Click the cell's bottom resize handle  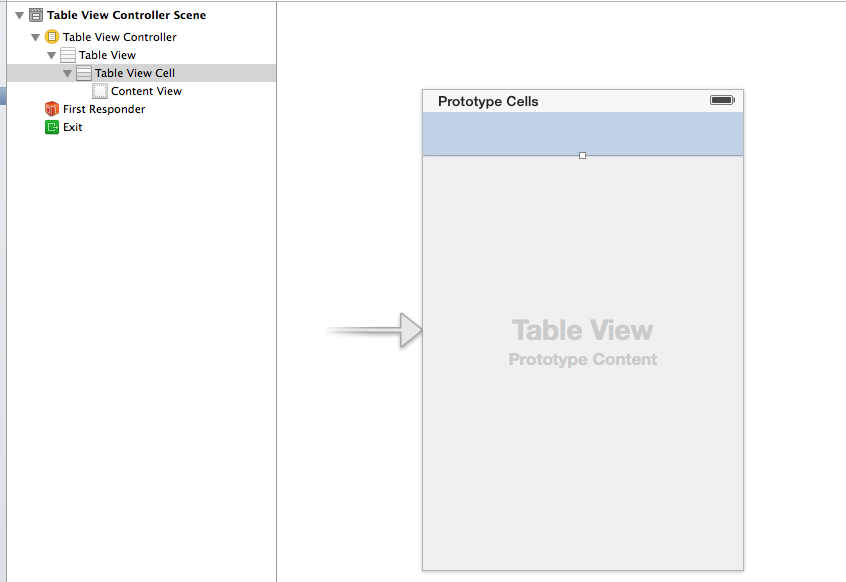click(583, 156)
